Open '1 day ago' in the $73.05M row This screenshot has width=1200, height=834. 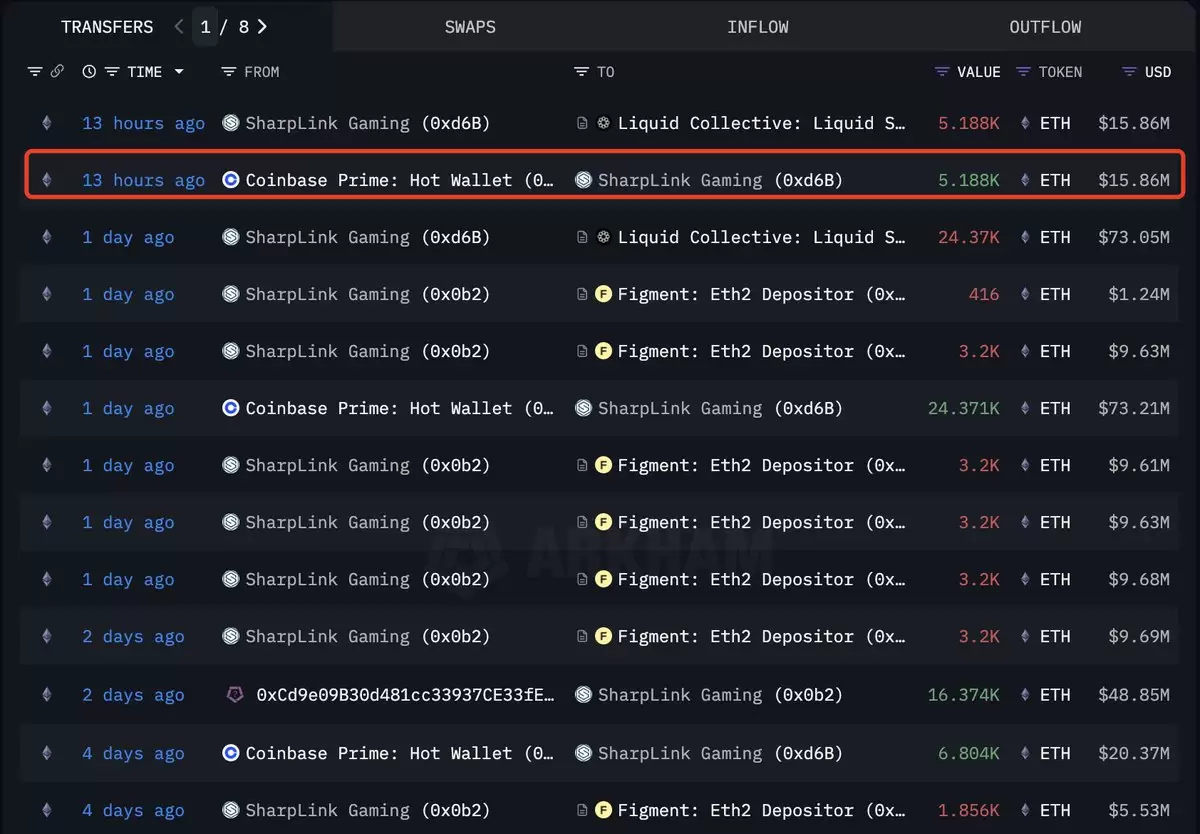[128, 237]
